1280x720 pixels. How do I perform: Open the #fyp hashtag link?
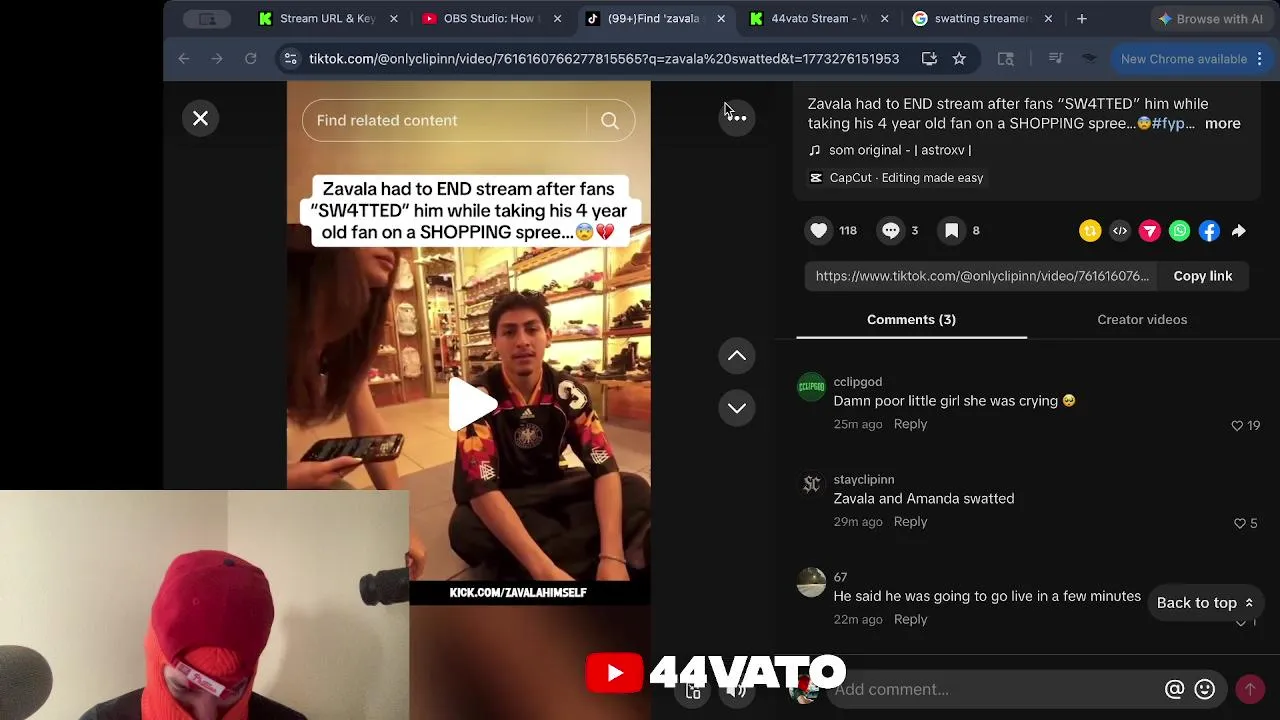coord(1172,124)
